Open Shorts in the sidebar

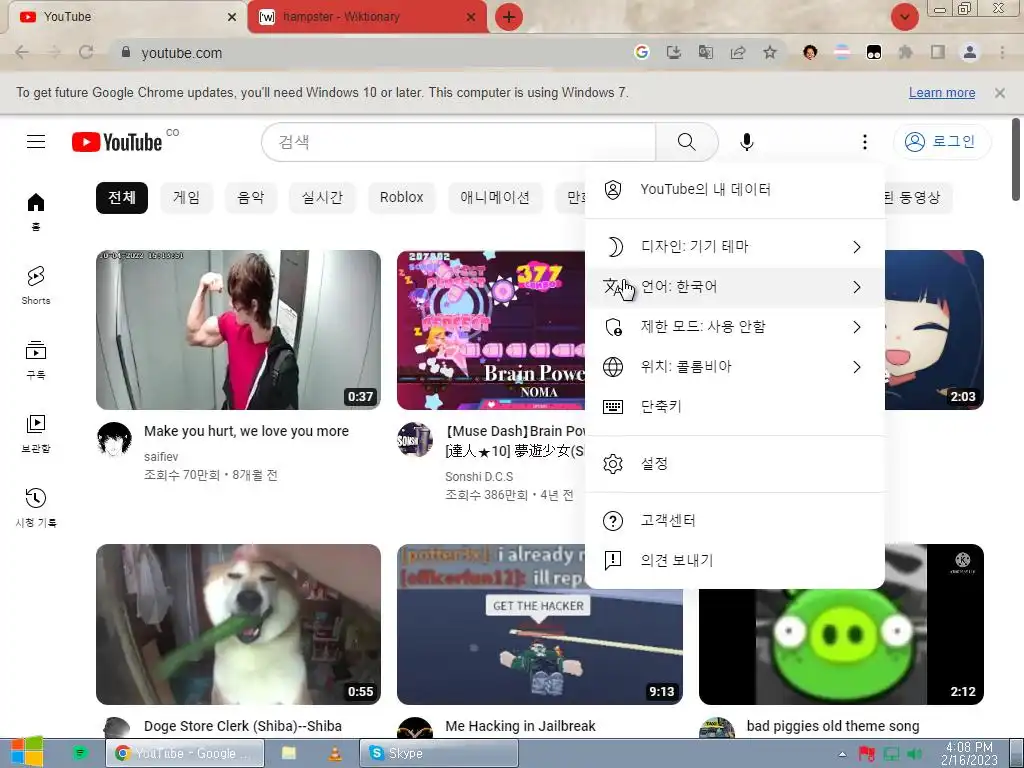(36, 285)
